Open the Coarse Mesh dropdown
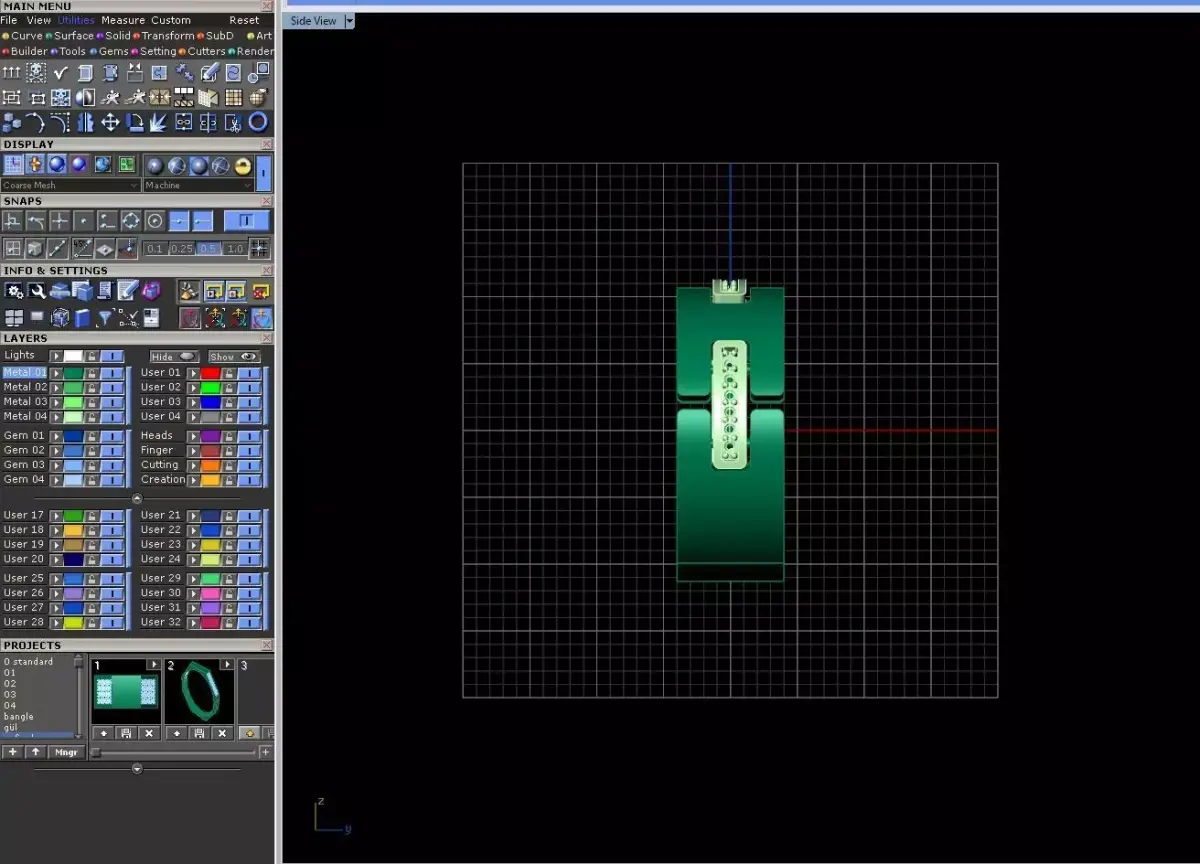The width and height of the screenshot is (1200, 864). (71, 185)
